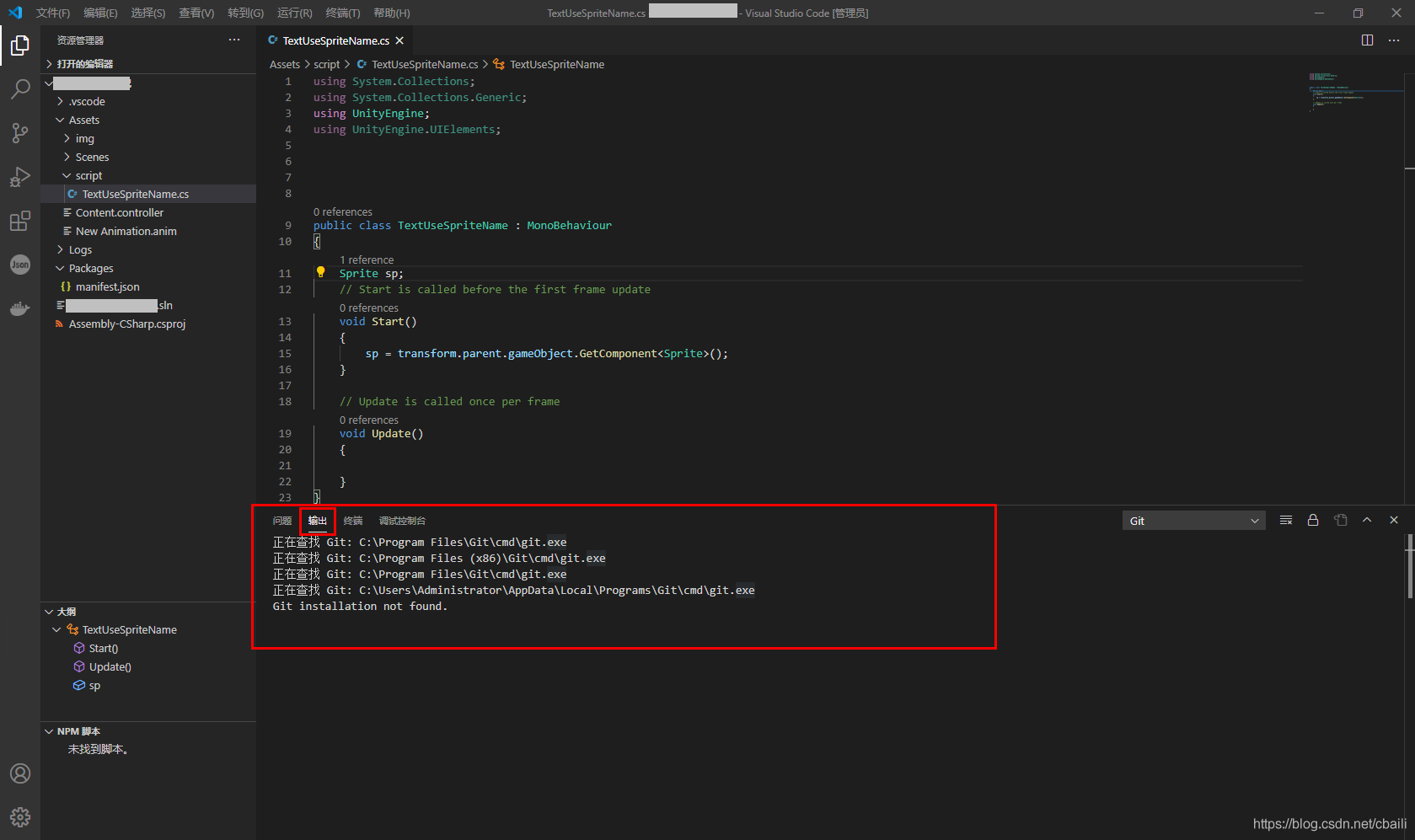The height and width of the screenshot is (840, 1415).
Task: Open the 编辑(E) menu
Action: click(100, 13)
